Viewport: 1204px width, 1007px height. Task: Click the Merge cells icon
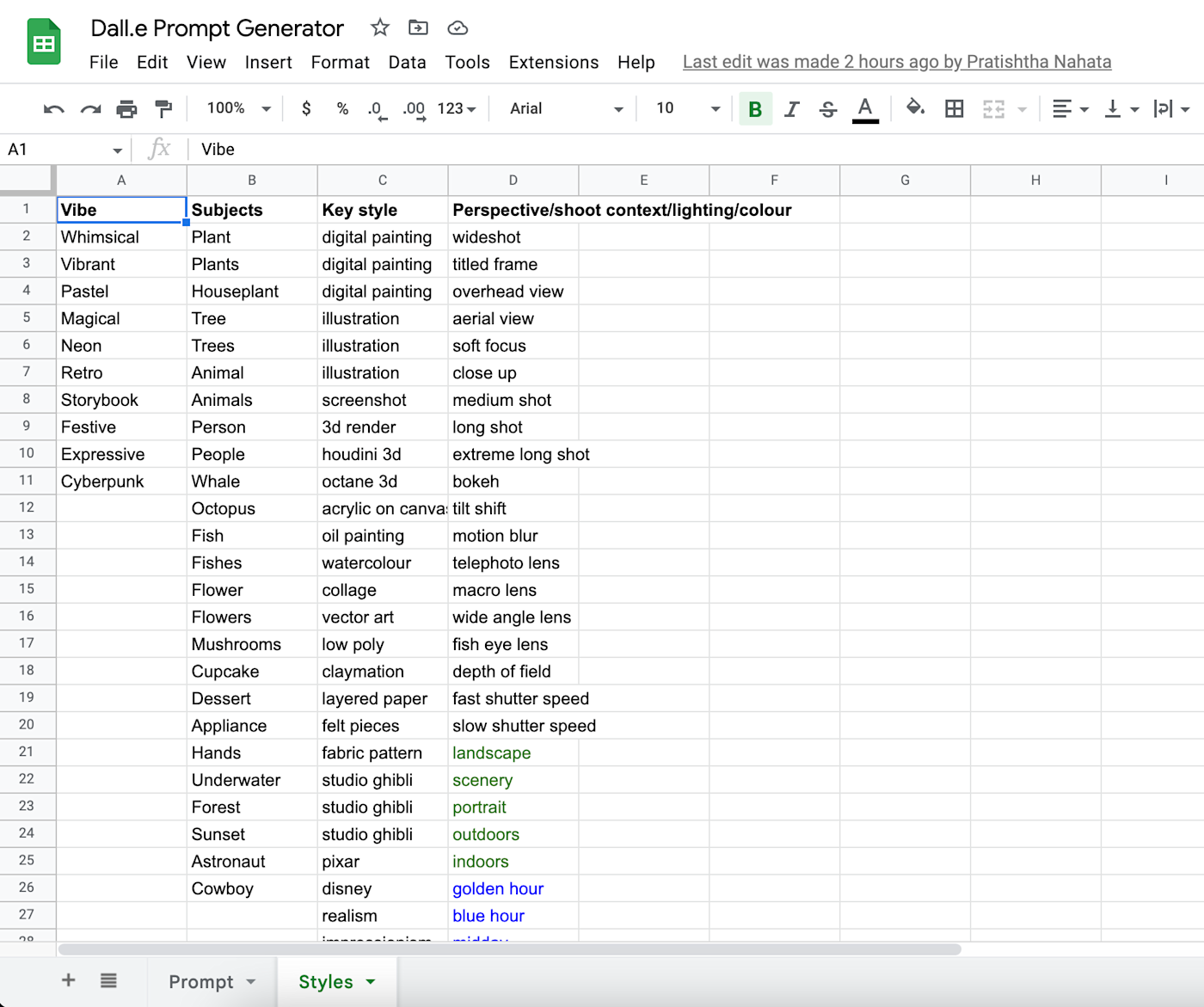[994, 109]
